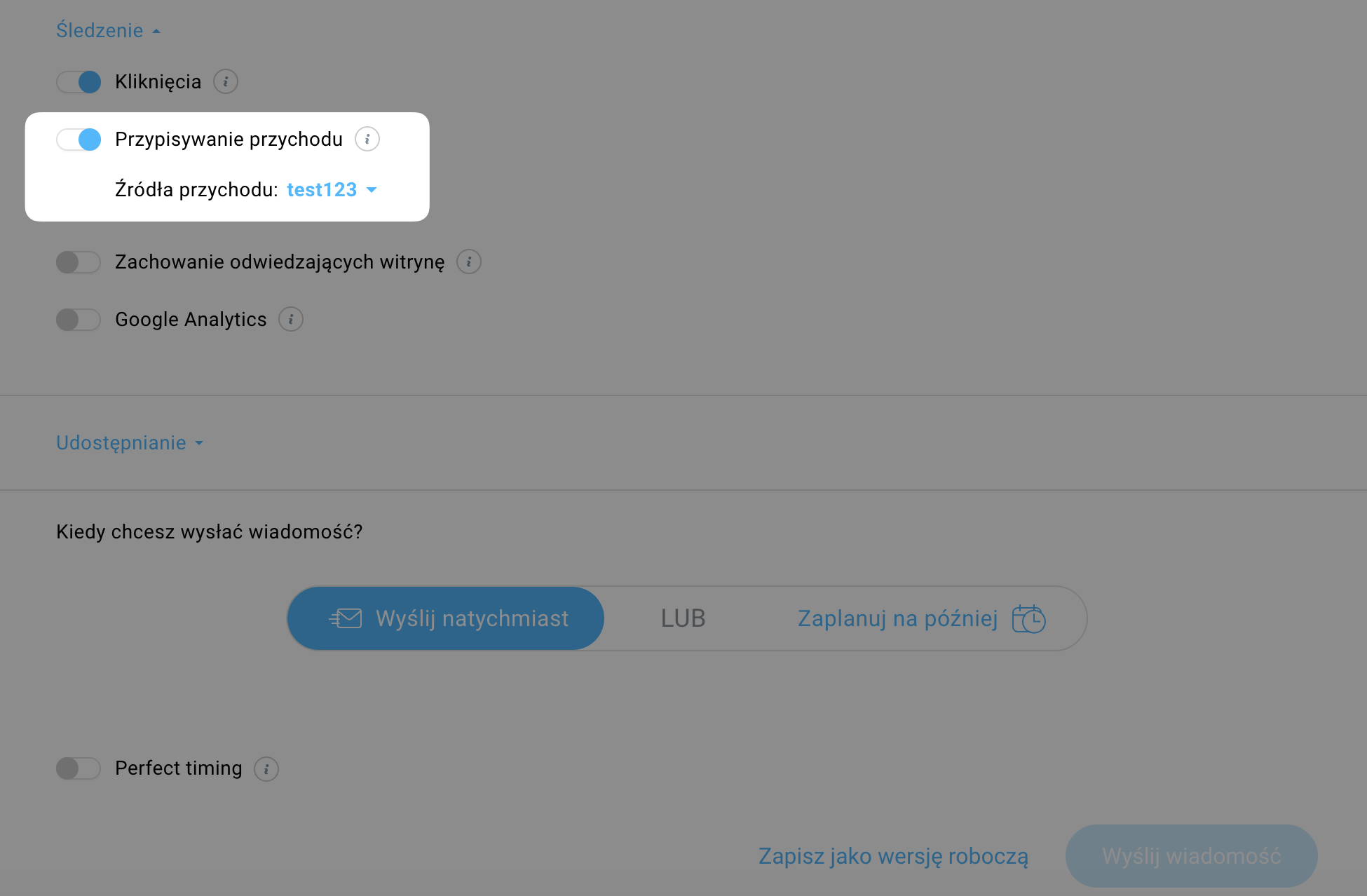Turn off Przypisywanie przychodu toggle
The height and width of the screenshot is (896, 1367).
pos(79,140)
